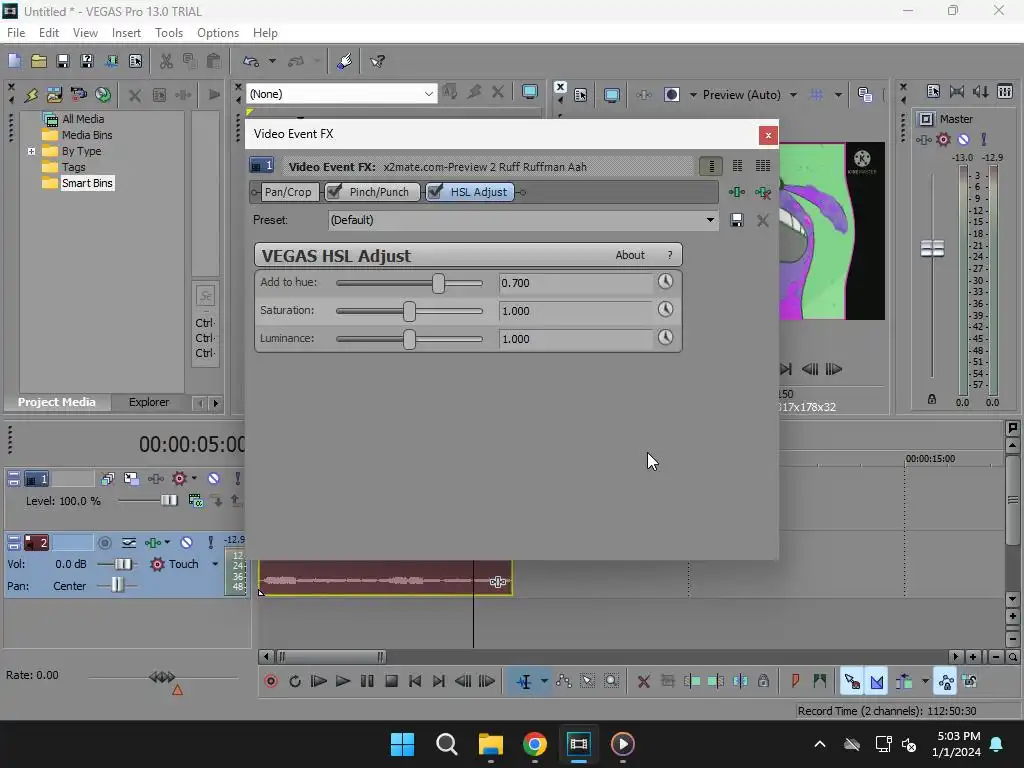1024x768 pixels.
Task: Click the Pan/Crop button in FX chain
Action: click(288, 192)
